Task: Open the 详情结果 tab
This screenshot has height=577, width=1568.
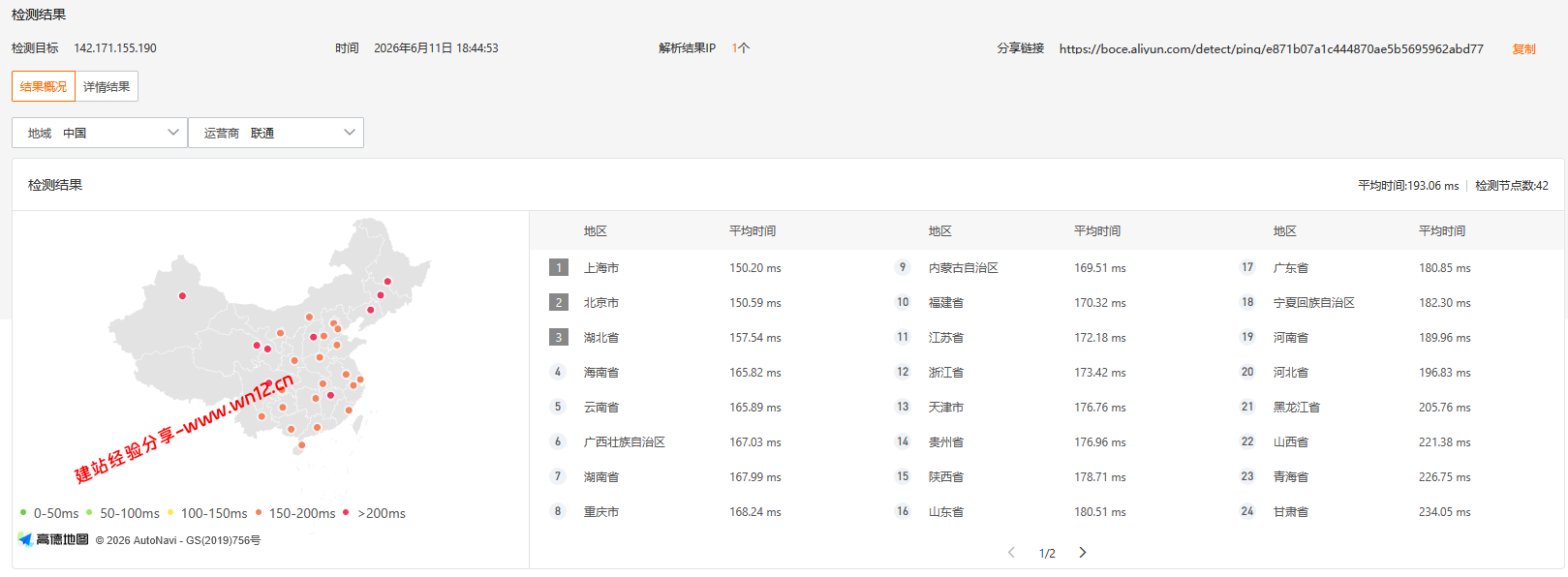Action: coord(107,86)
